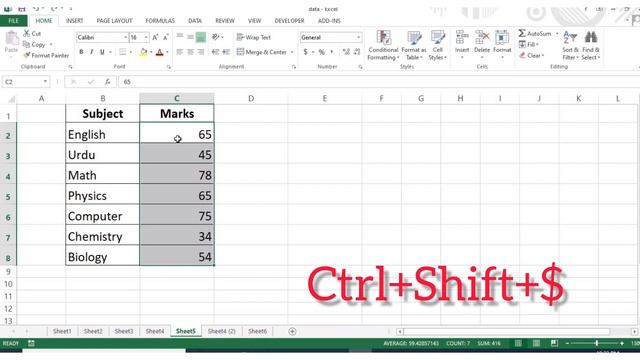Toggle Underline formatting
The height and width of the screenshot is (360, 640).
(102, 52)
